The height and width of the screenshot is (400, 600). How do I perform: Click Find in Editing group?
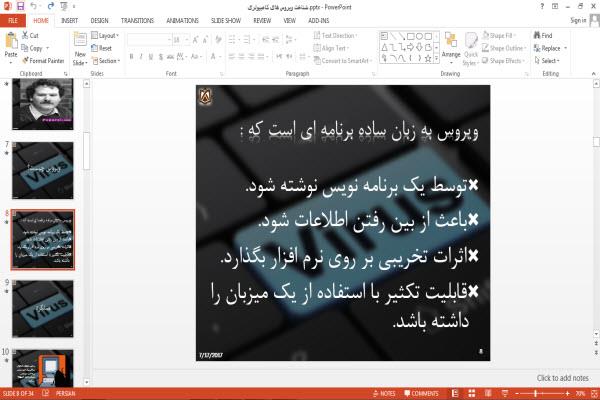click(x=543, y=36)
